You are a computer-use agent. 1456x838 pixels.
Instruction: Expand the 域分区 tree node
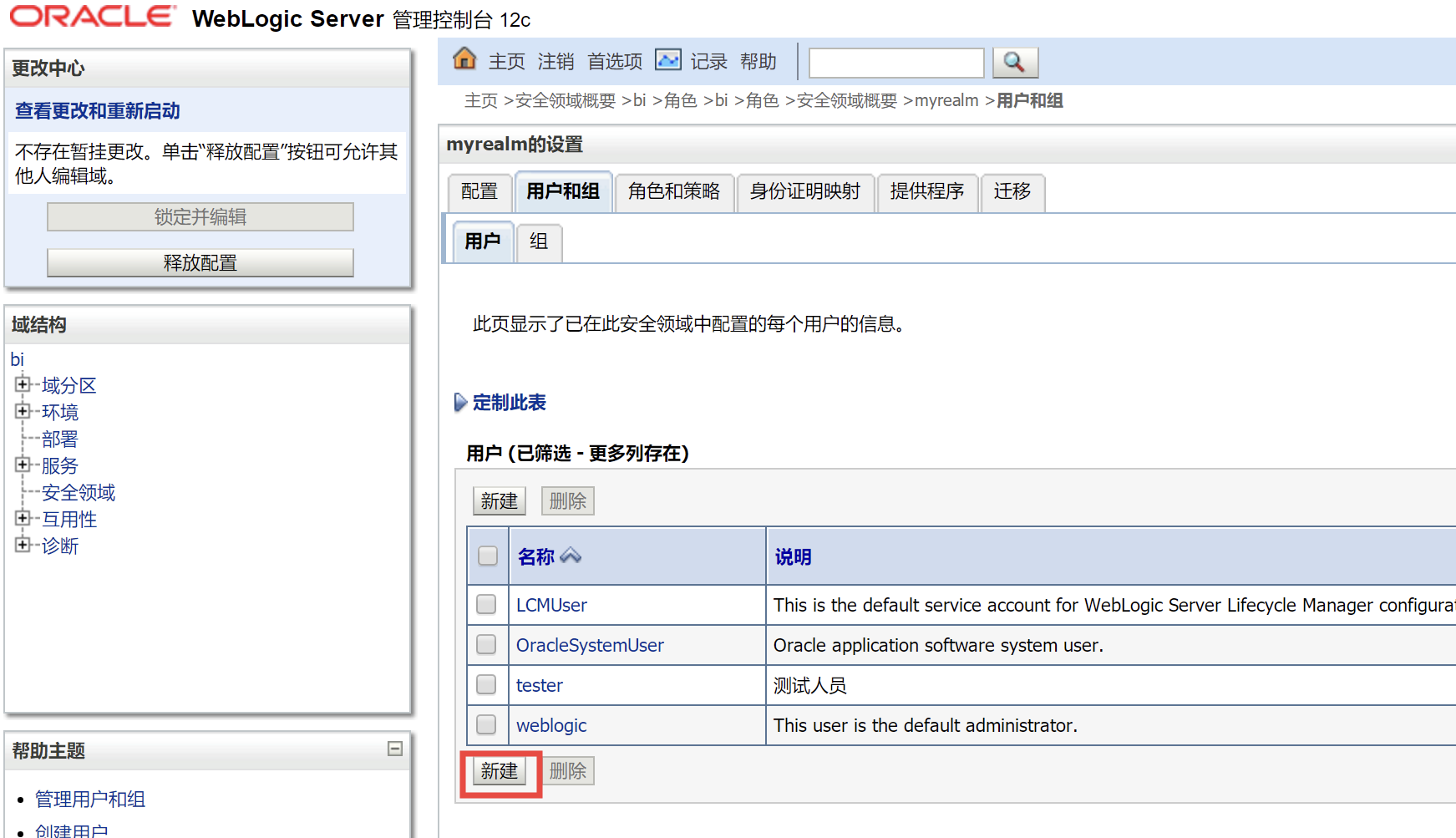tap(23, 384)
